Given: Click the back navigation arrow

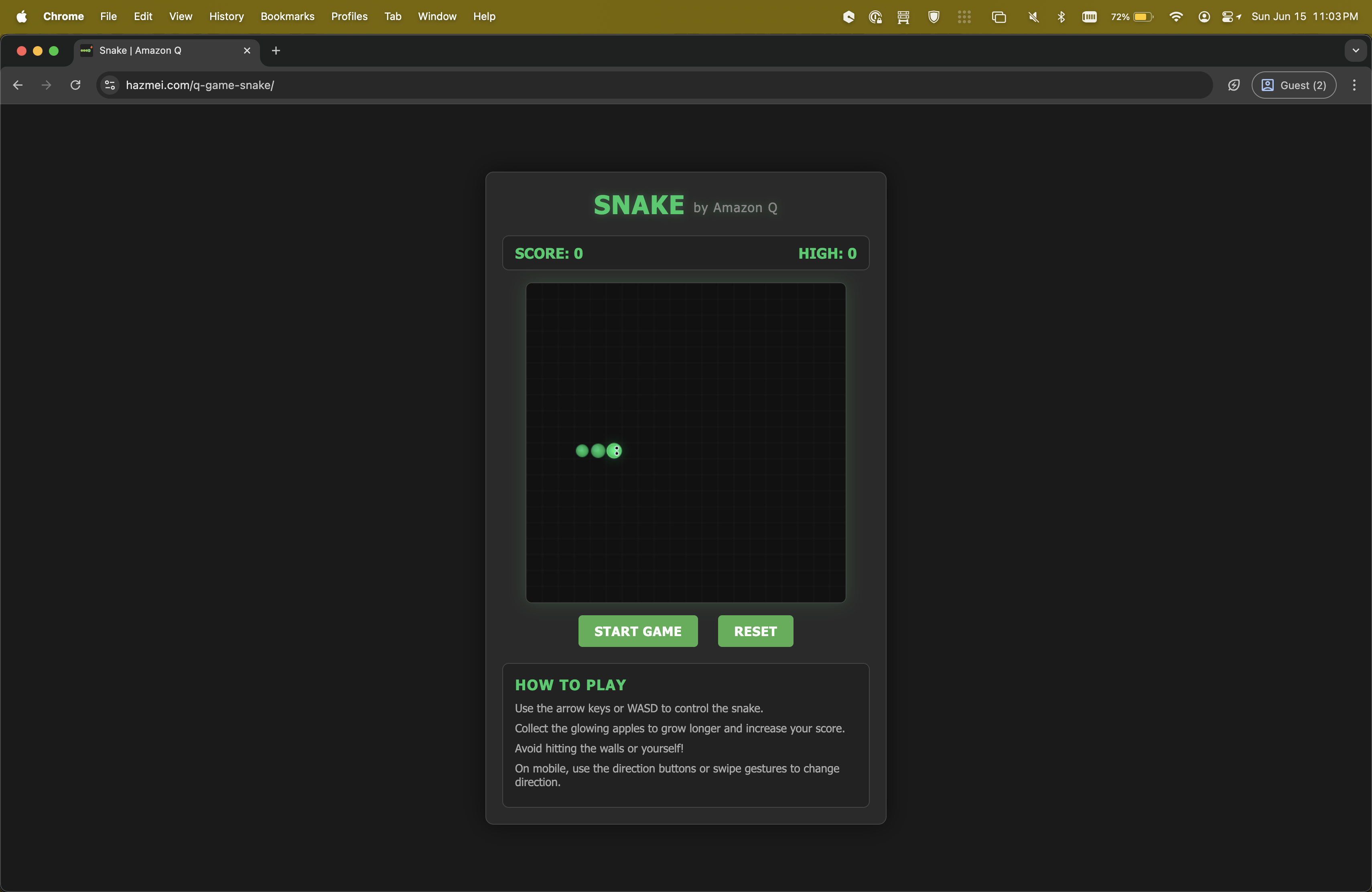Looking at the screenshot, I should click(17, 85).
